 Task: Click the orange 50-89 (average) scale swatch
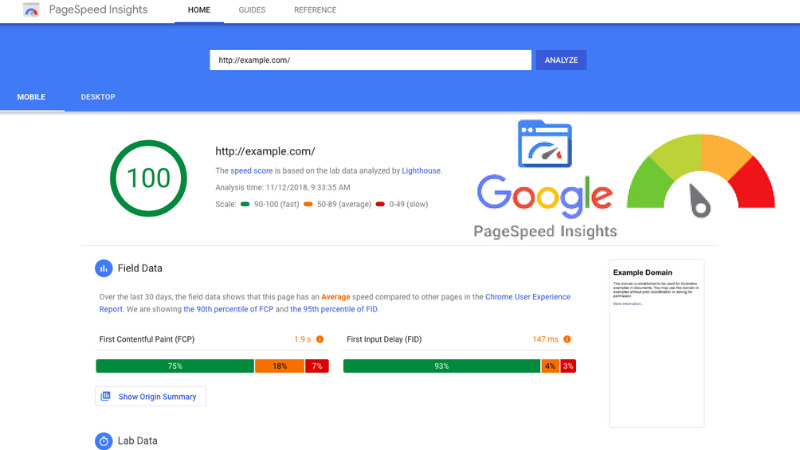pos(308,204)
